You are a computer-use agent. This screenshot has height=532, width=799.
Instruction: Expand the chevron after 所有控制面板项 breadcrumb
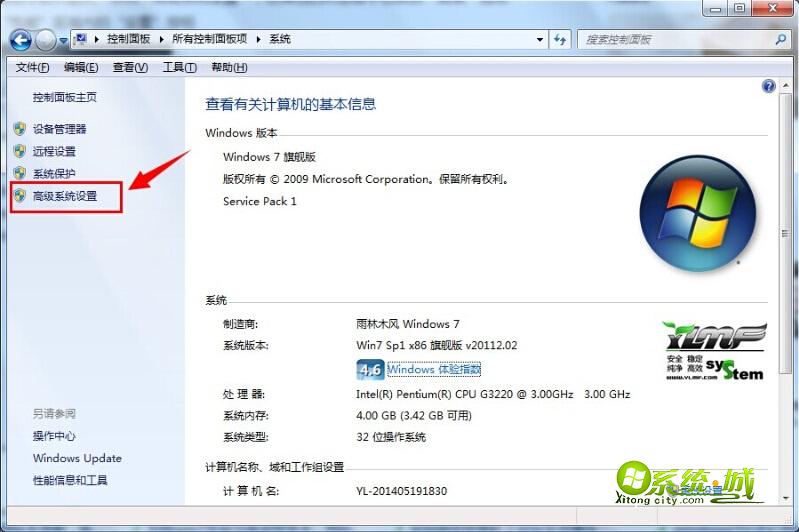[260, 40]
